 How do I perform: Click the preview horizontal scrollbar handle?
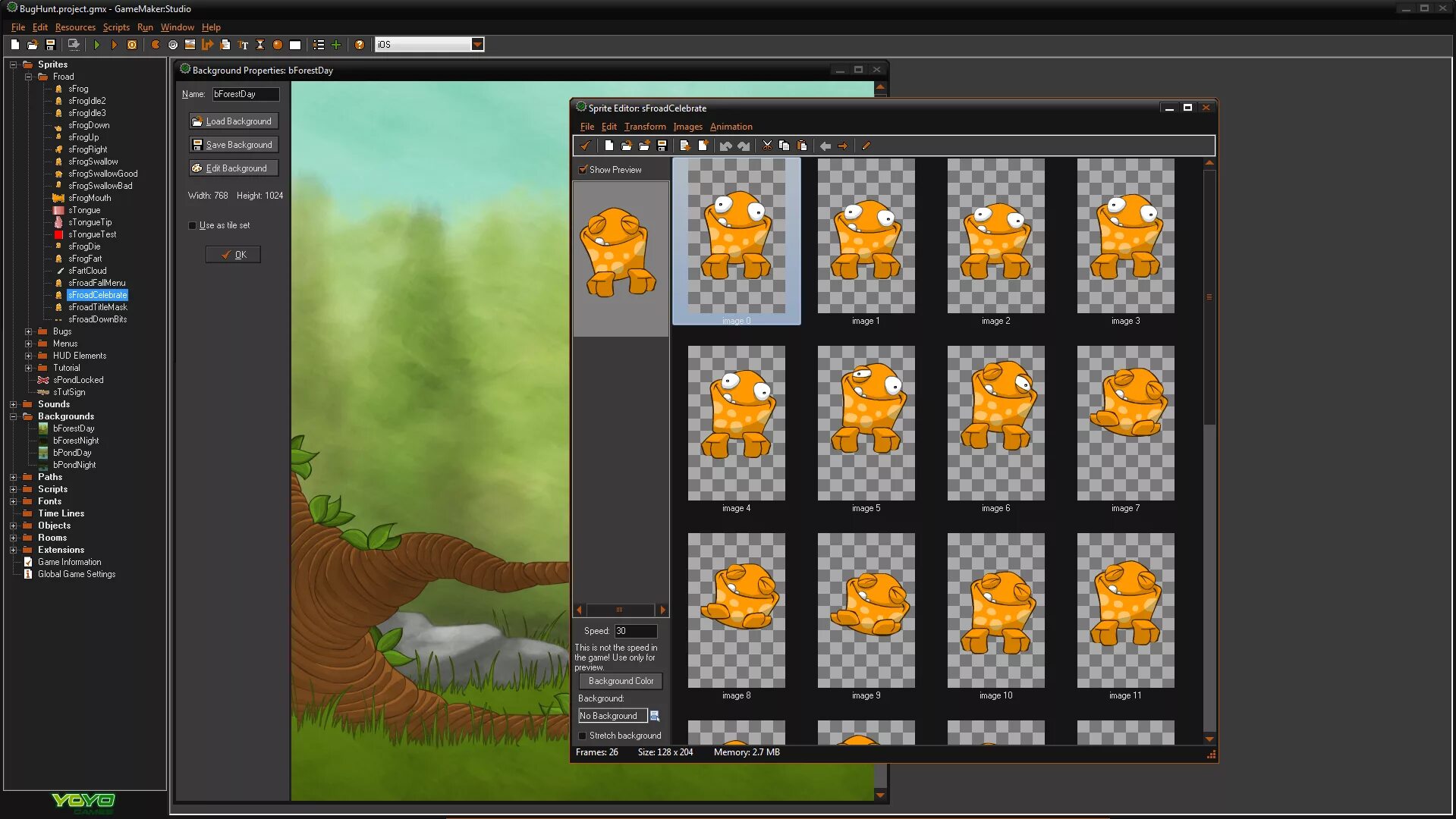pyautogui.click(x=619, y=610)
